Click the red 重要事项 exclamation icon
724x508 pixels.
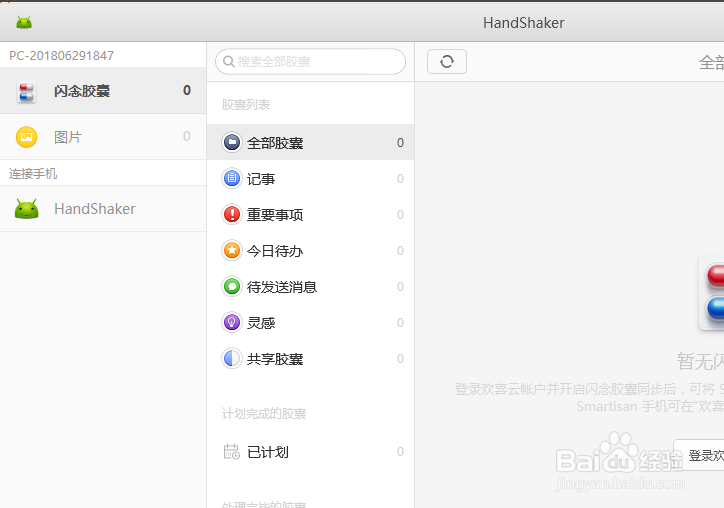[232, 214]
